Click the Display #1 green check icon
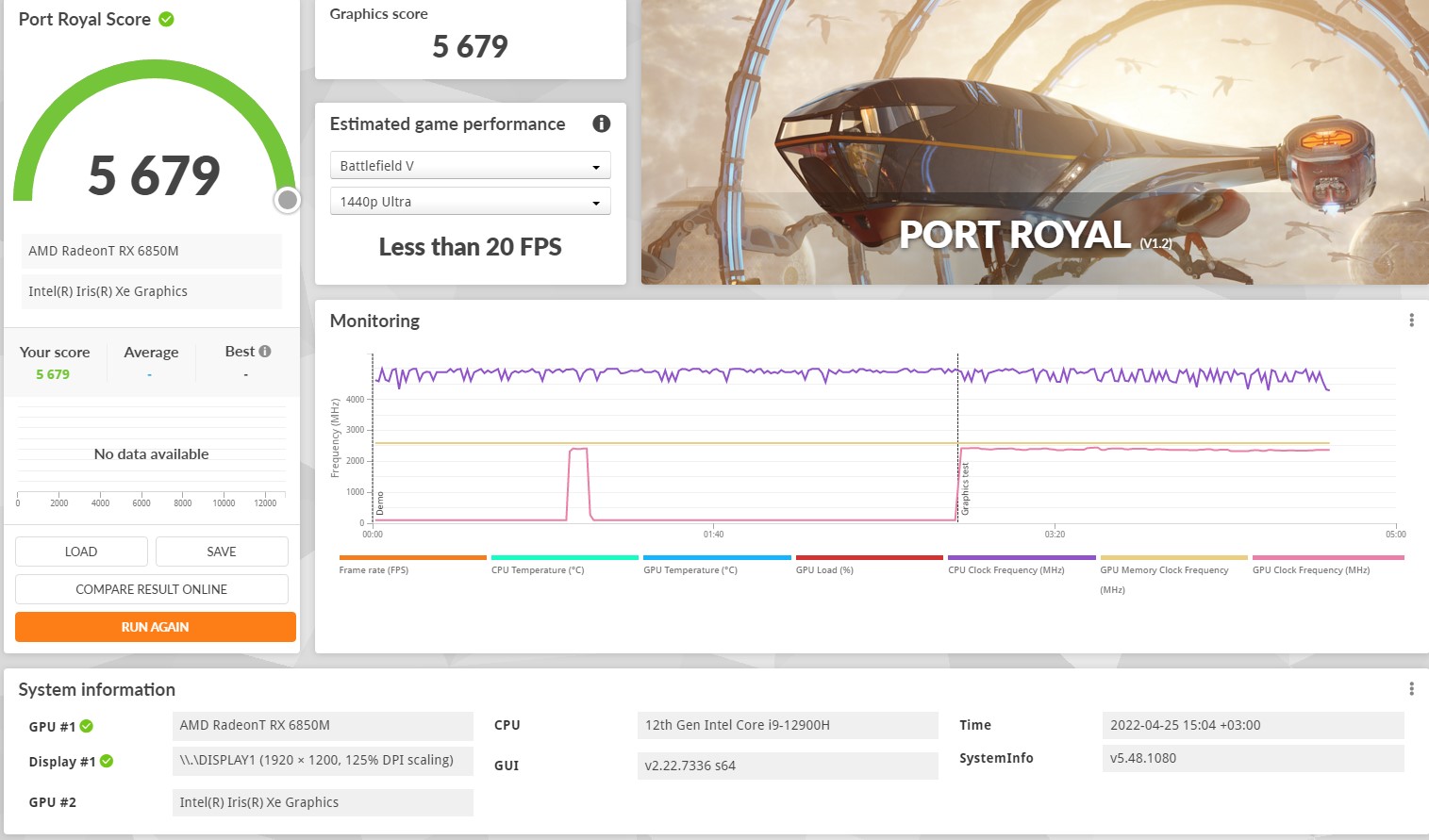The height and width of the screenshot is (840, 1429). tap(107, 762)
